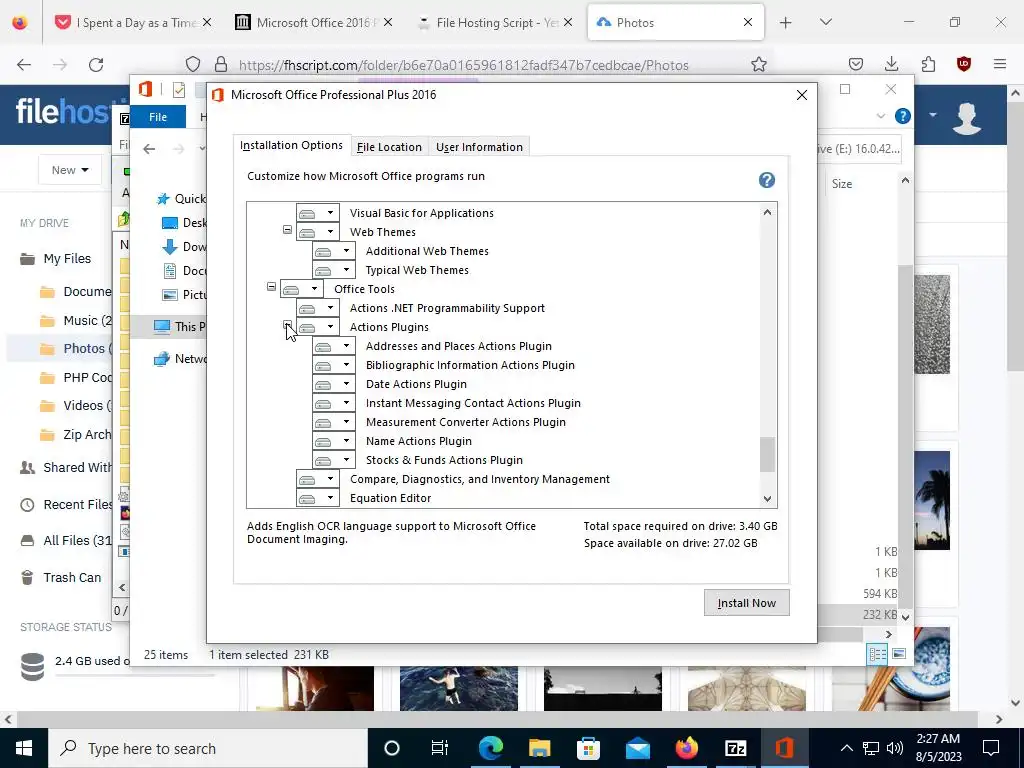Open Microsoft Store from taskbar
Image resolution: width=1024 pixels, height=768 pixels.
(x=588, y=748)
